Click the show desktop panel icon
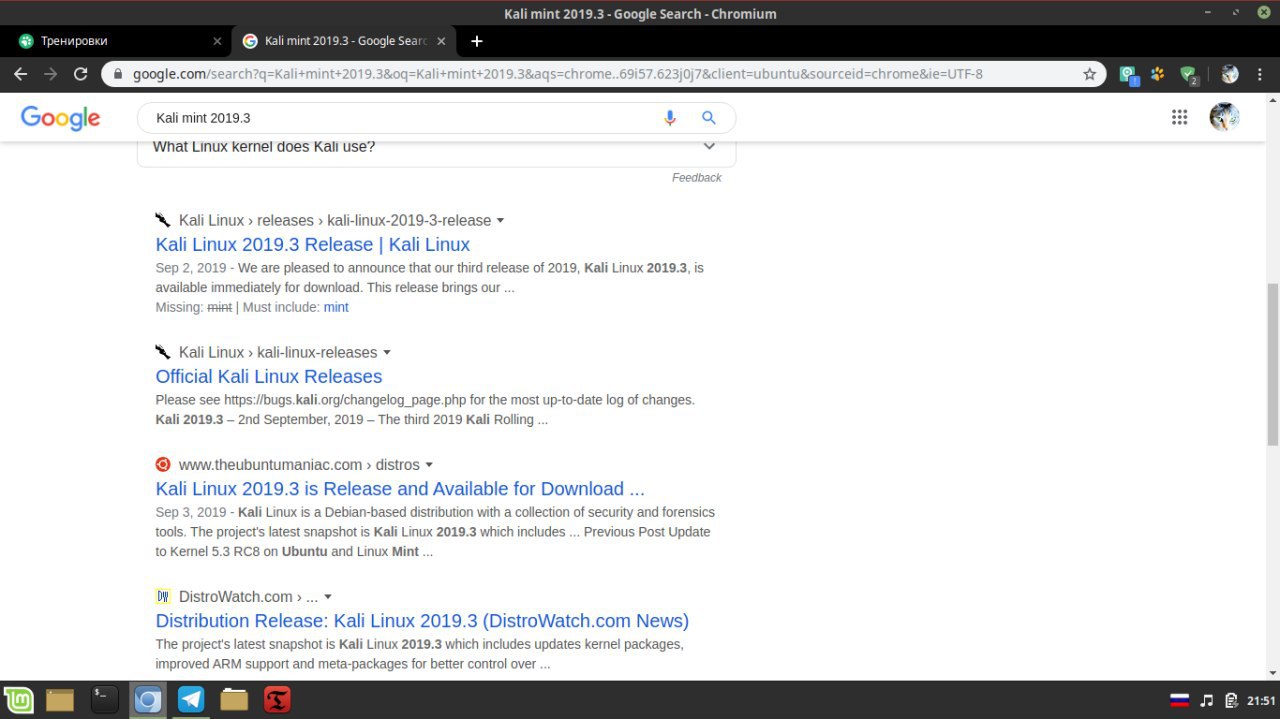 point(60,700)
